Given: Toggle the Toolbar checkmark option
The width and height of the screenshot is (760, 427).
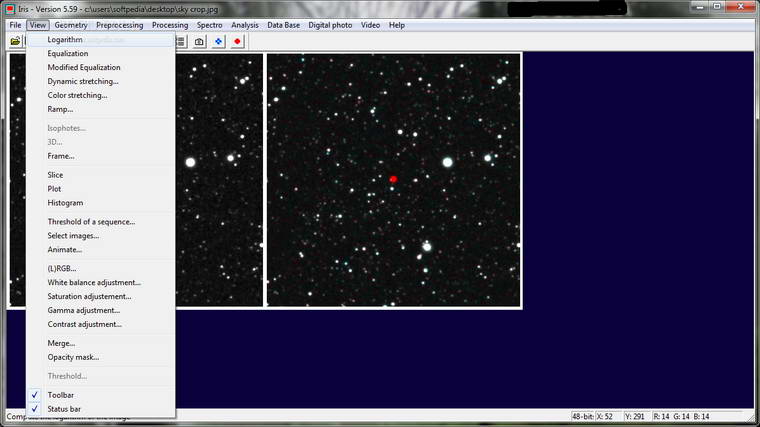Looking at the screenshot, I should (x=101, y=395).
